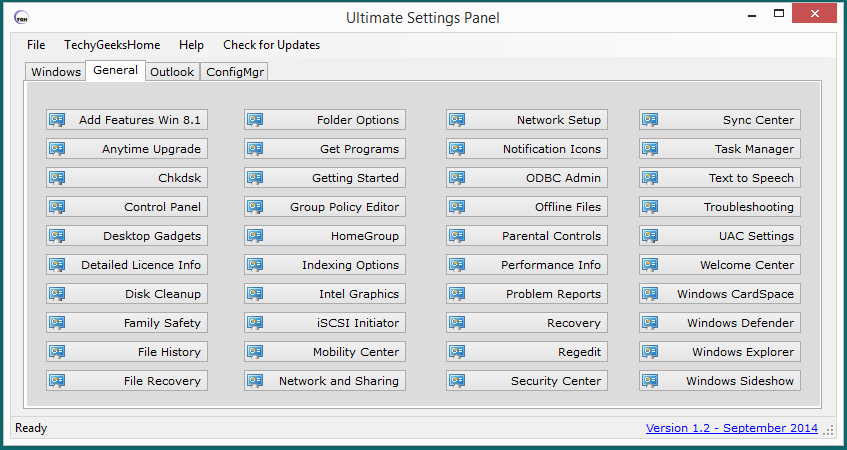Launch Group Policy Editor
This screenshot has height=450, width=847.
click(x=325, y=207)
